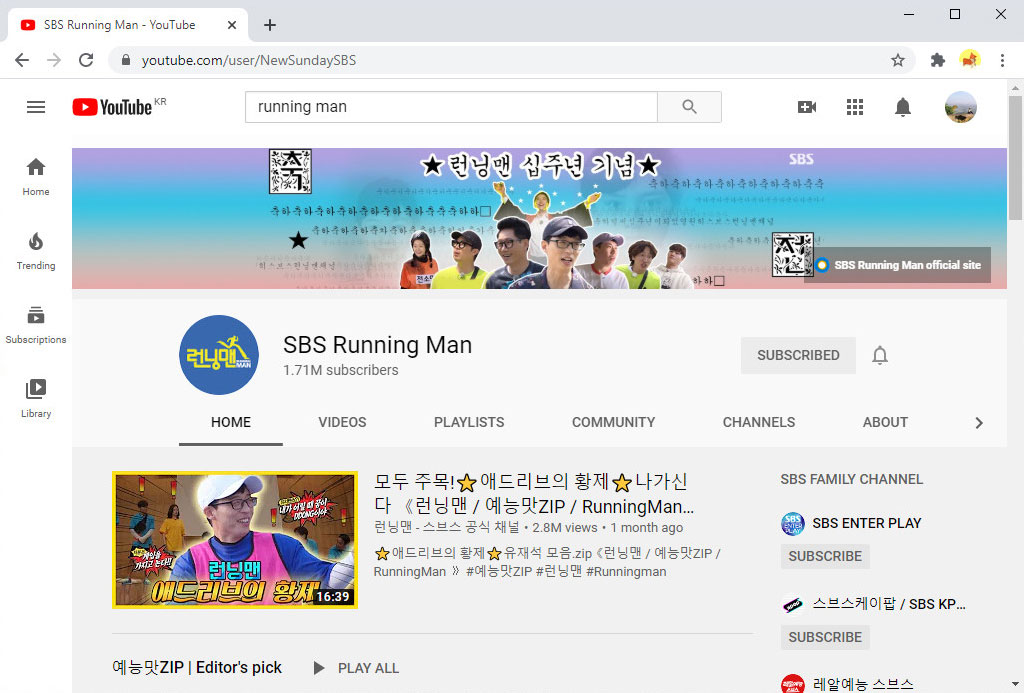Switch to the COMMUNITY tab
The height and width of the screenshot is (693, 1024).
(613, 423)
